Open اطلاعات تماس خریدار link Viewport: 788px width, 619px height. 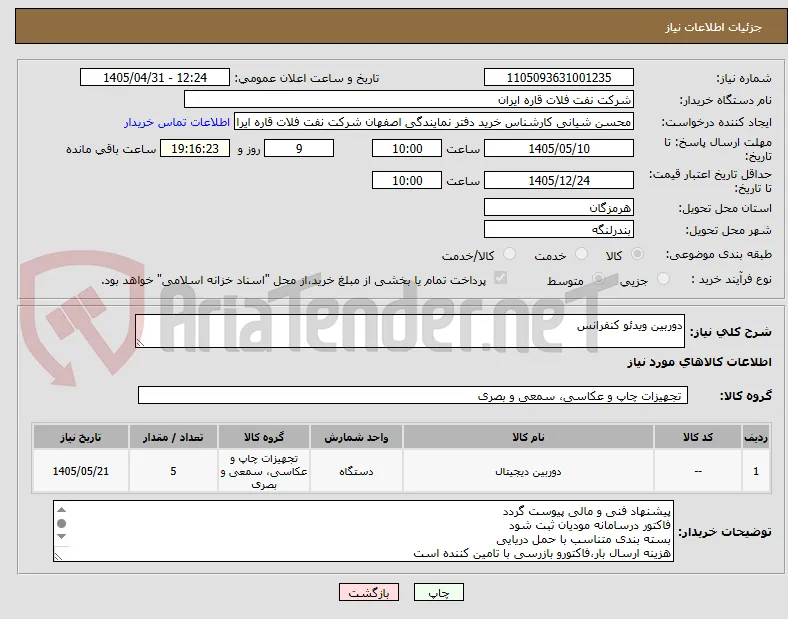coord(177,123)
